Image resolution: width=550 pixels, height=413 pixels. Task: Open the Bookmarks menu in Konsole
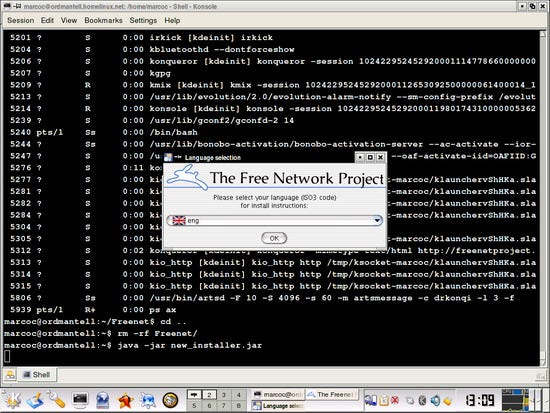(x=103, y=20)
